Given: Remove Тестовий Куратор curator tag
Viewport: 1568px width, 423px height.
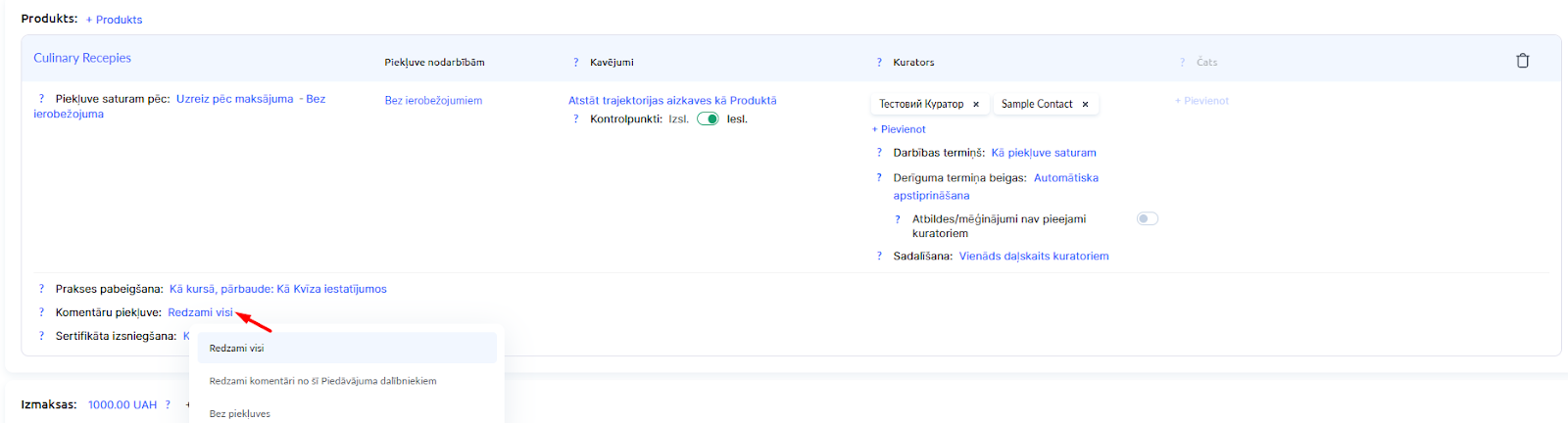Looking at the screenshot, I should (976, 104).
